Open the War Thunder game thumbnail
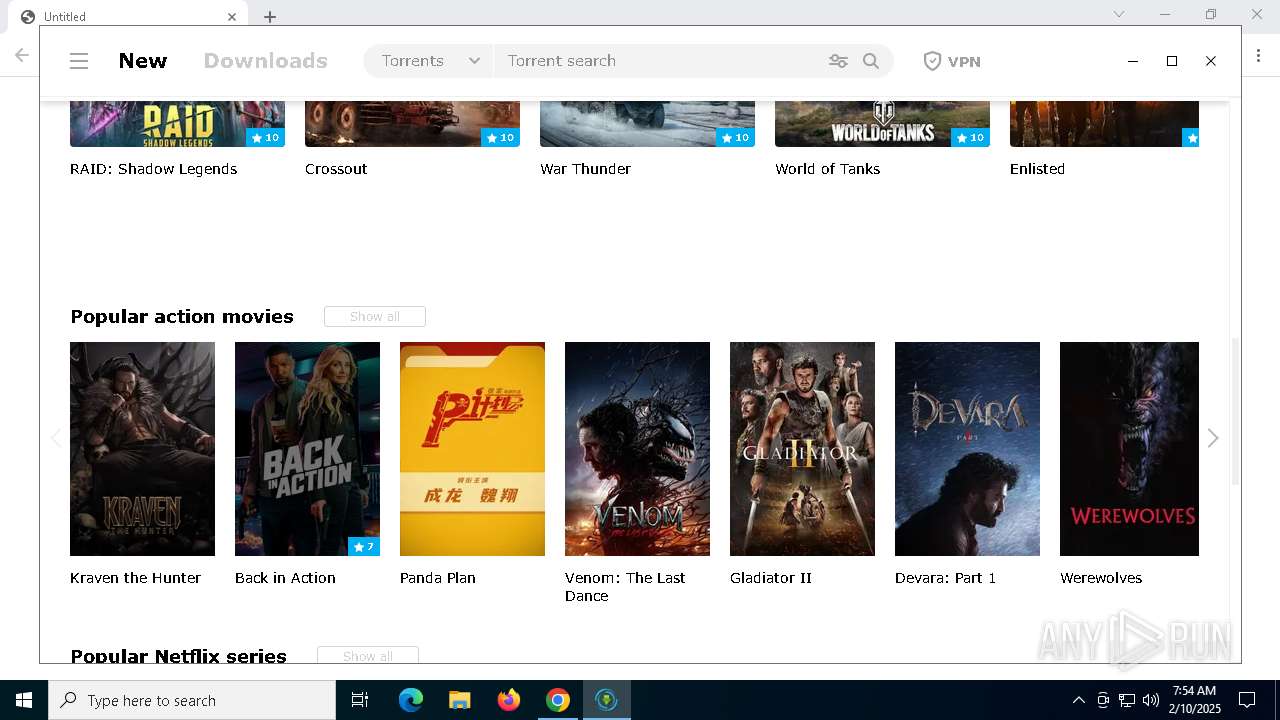The image size is (1280, 720). pos(647,124)
